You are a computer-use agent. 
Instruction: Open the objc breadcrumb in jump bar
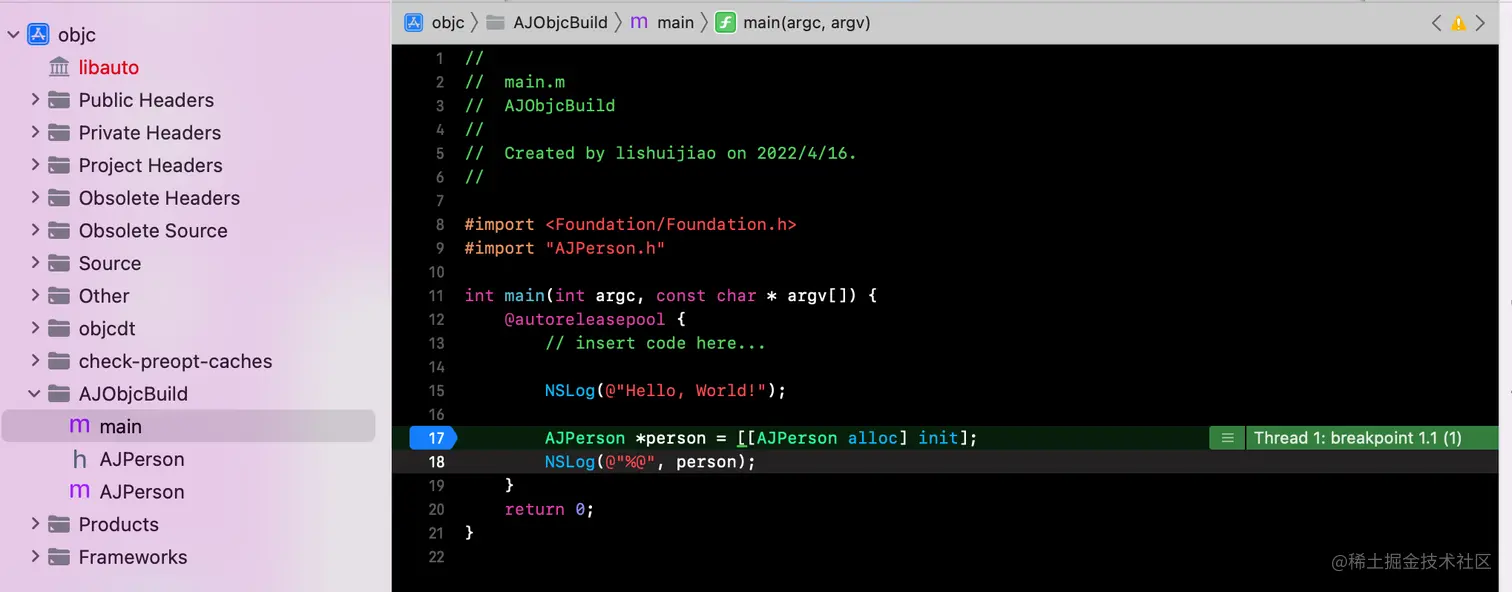click(x=448, y=22)
